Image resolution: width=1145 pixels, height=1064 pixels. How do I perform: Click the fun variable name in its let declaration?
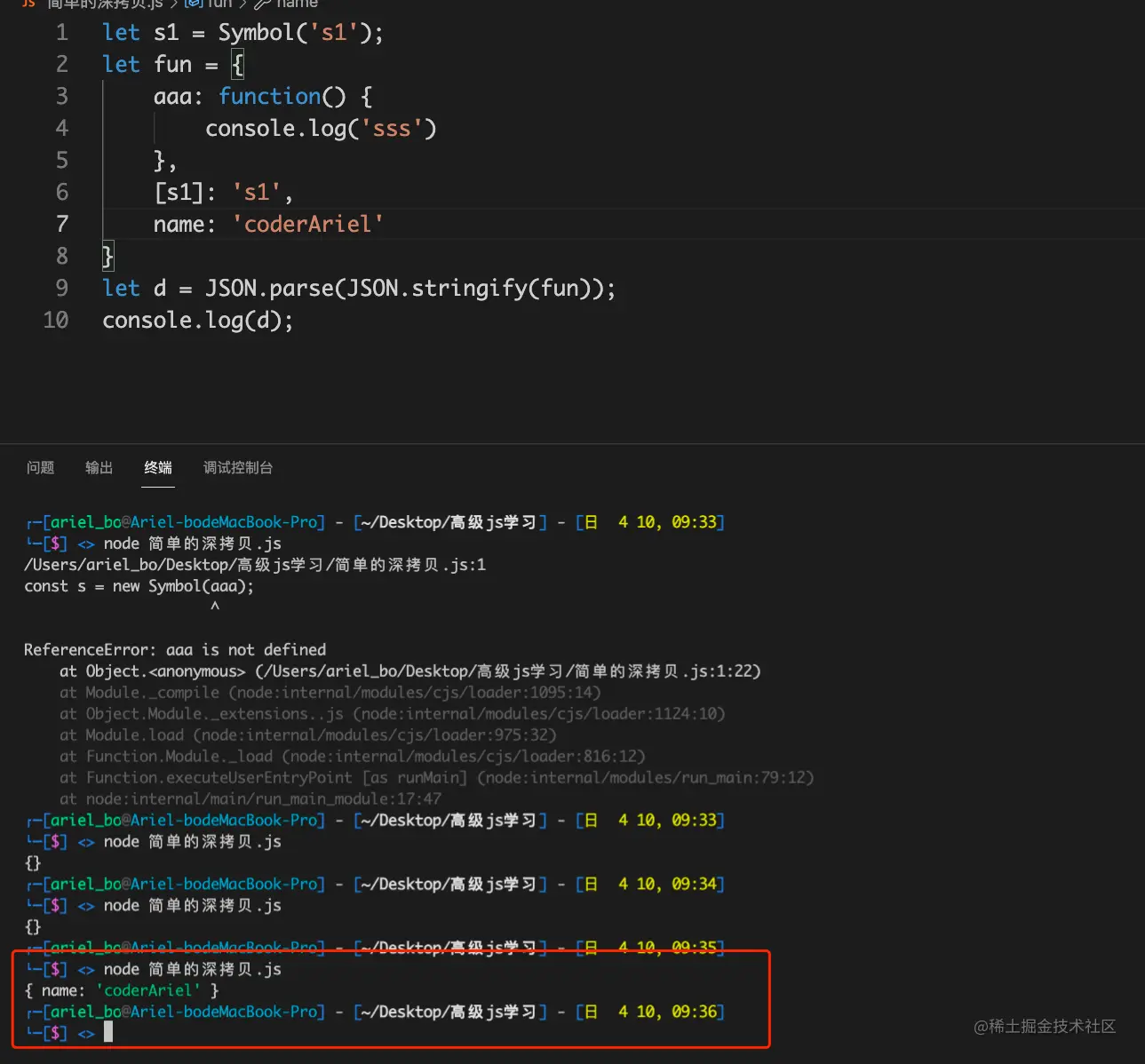click(x=172, y=65)
